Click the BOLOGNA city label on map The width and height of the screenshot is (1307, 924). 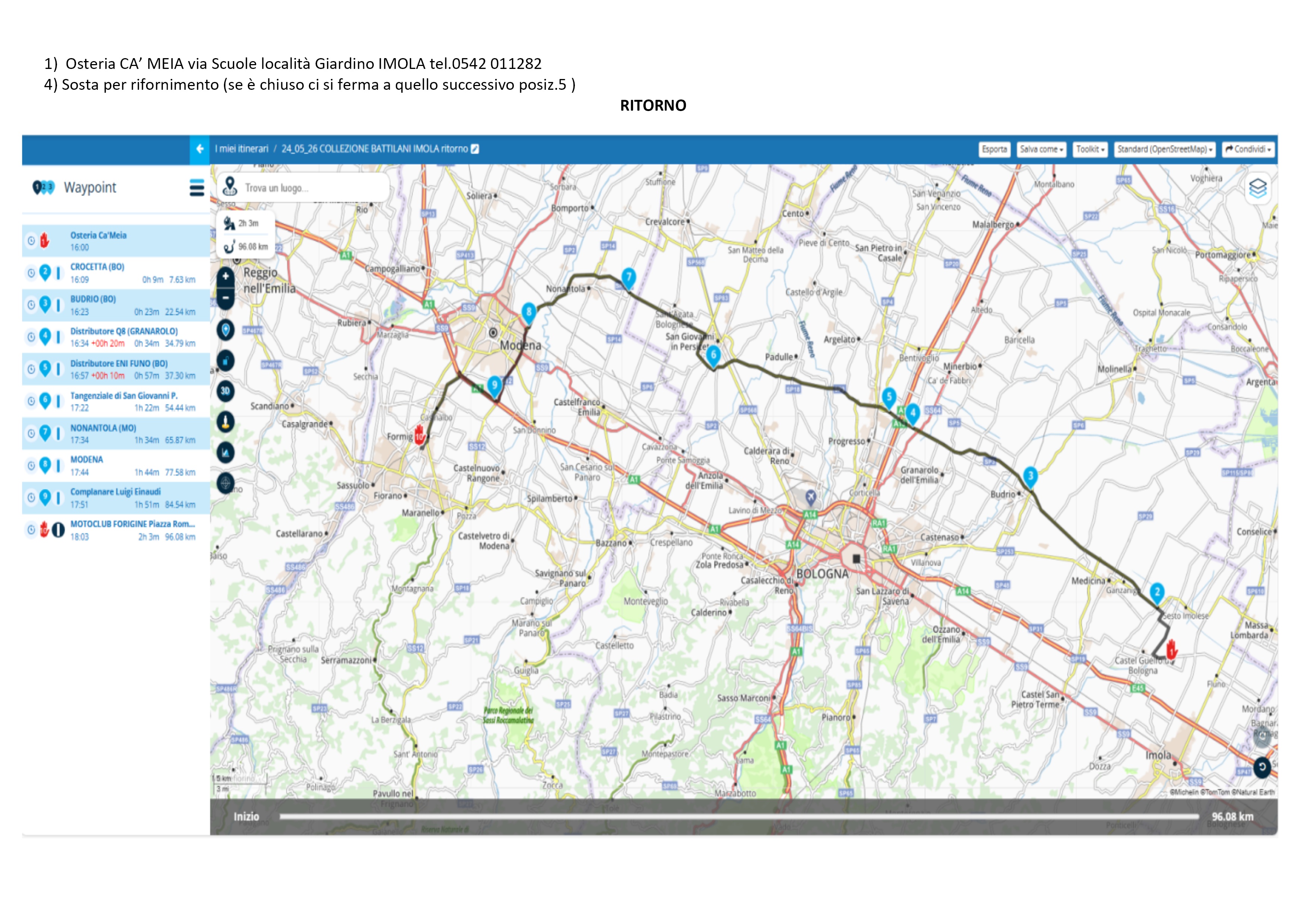tap(822, 574)
